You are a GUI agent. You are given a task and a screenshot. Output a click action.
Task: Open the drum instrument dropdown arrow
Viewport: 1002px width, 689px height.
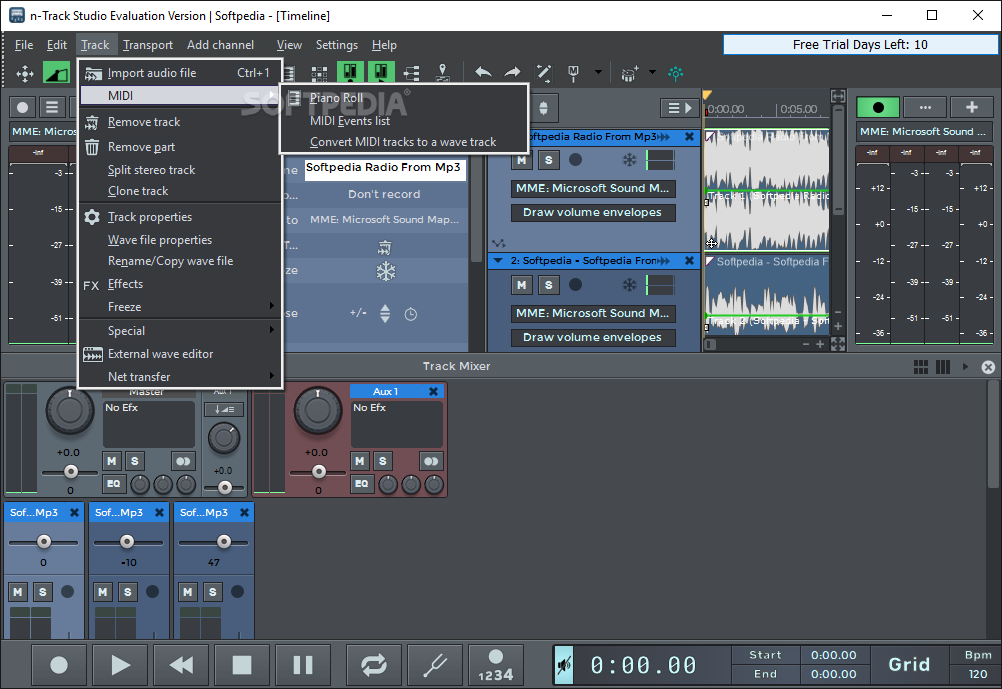652,72
